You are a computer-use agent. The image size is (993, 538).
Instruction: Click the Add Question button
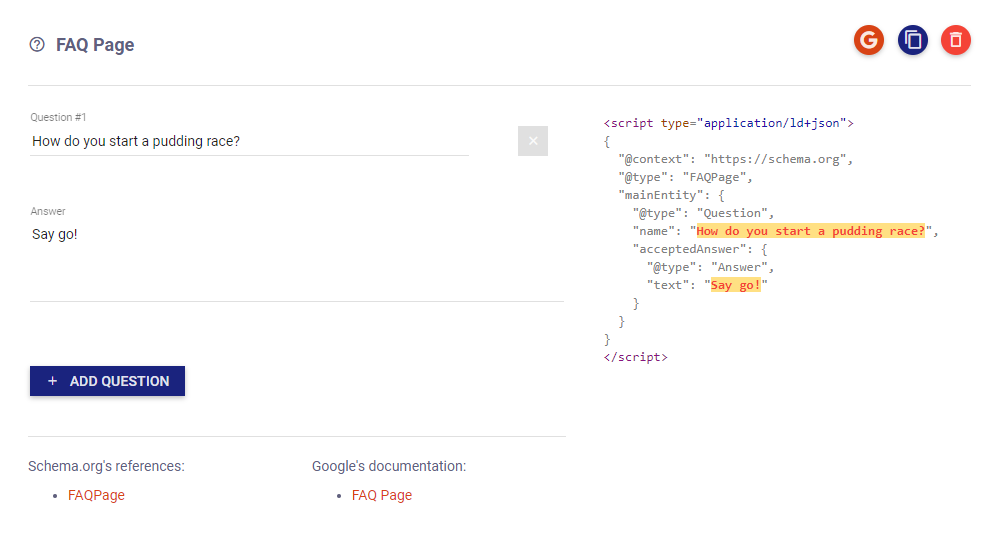[107, 381]
